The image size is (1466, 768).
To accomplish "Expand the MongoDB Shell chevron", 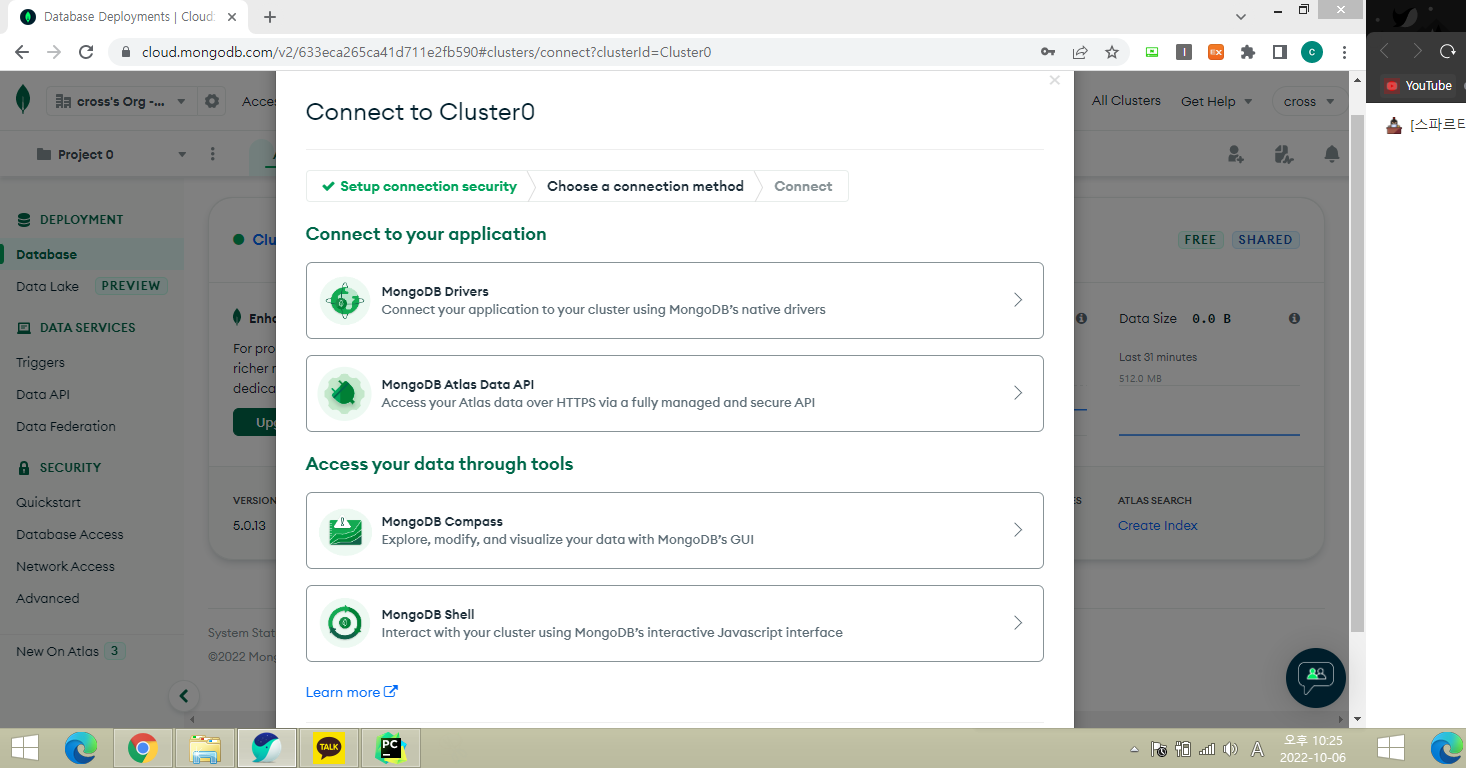I will click(x=1018, y=623).
